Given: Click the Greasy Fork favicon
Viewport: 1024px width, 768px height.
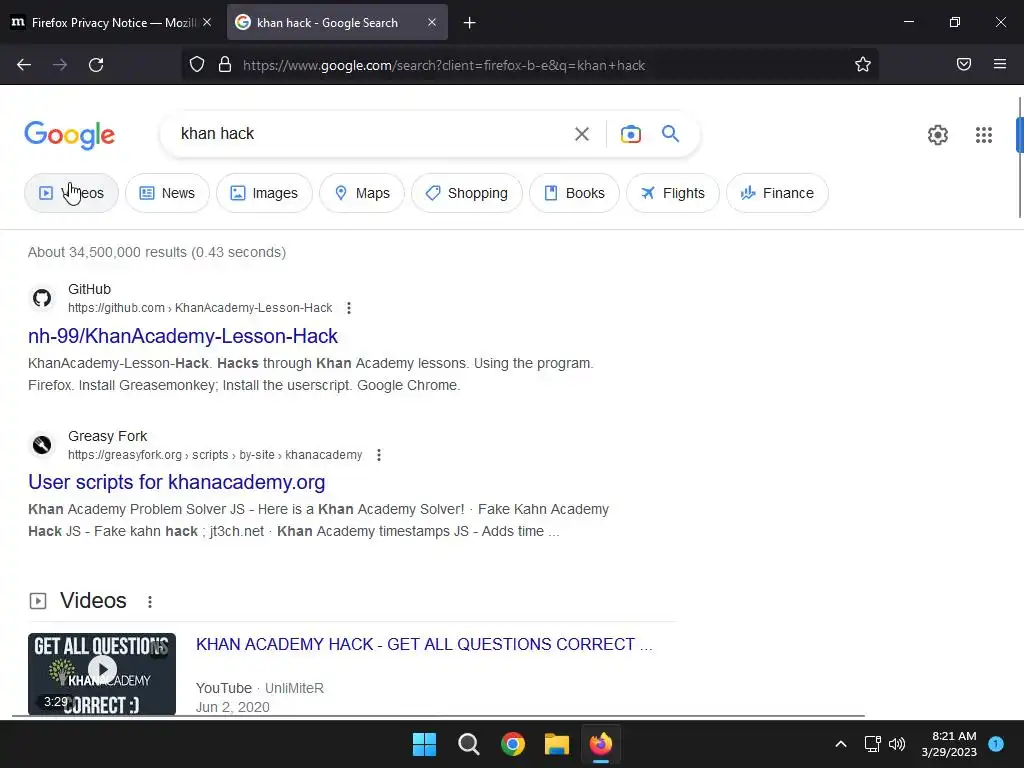Looking at the screenshot, I should 42,445.
